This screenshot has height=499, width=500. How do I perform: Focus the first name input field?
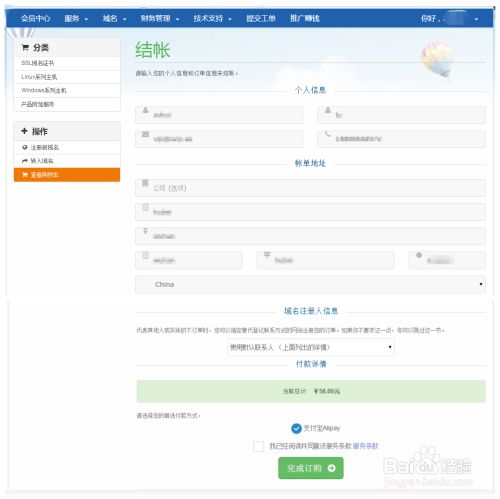[x=219, y=115]
